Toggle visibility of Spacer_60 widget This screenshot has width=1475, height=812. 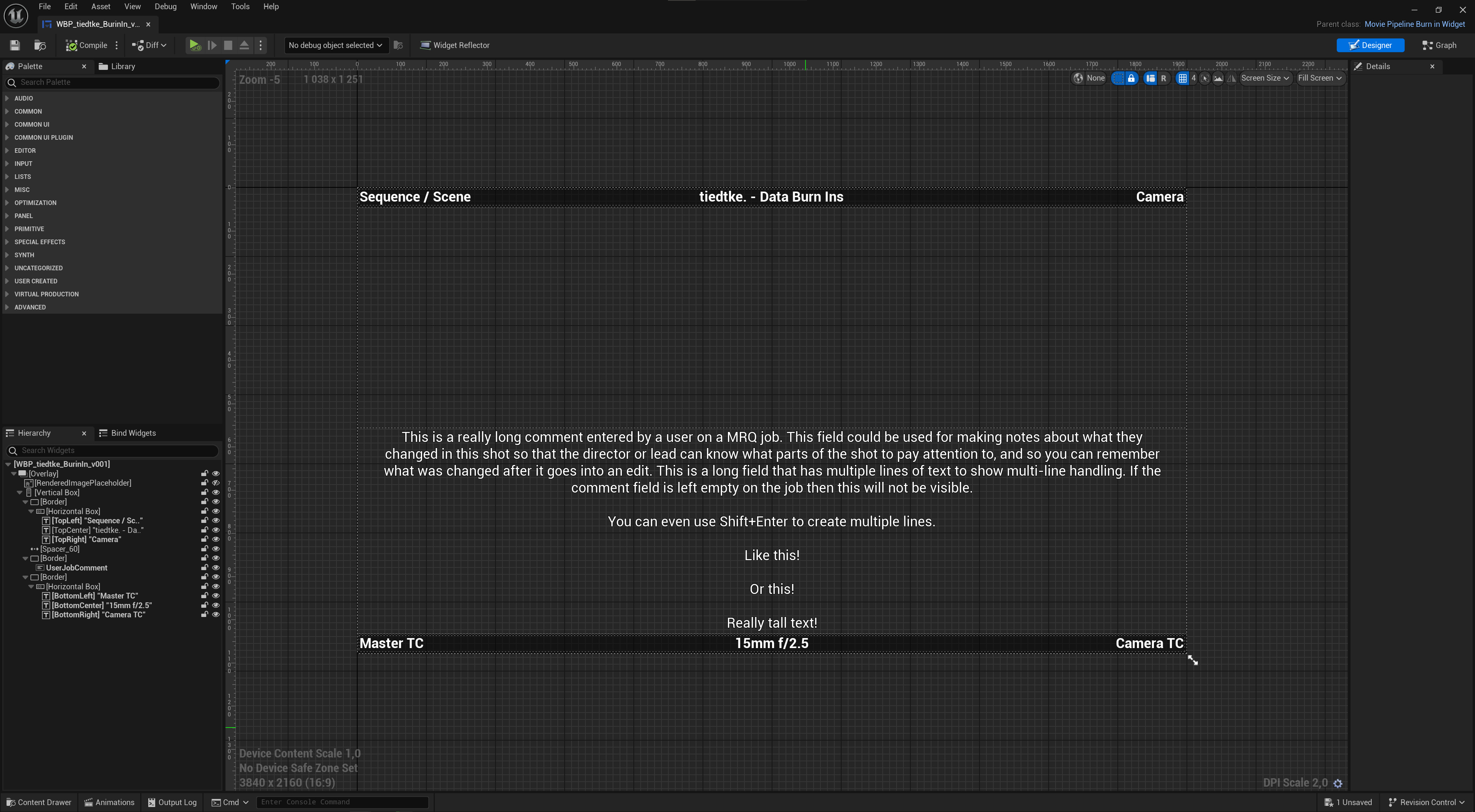point(216,549)
